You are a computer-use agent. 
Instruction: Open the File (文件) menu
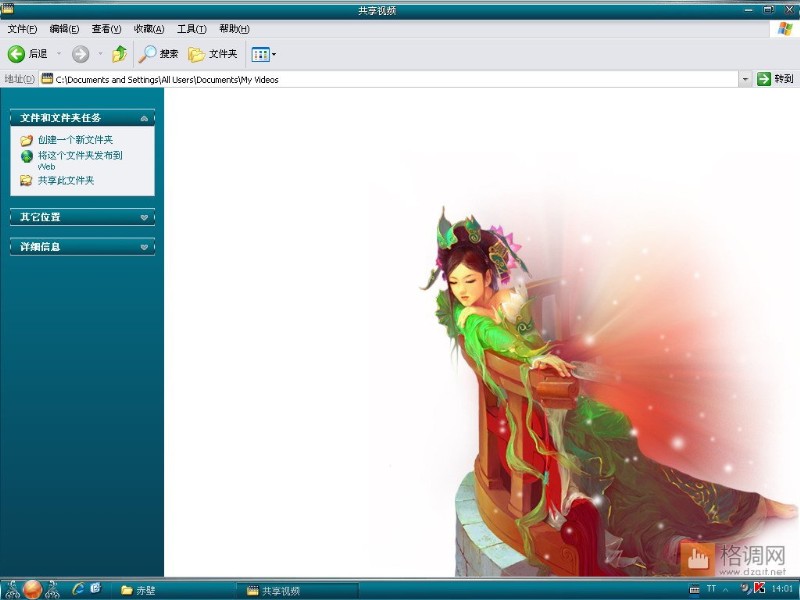[22, 29]
